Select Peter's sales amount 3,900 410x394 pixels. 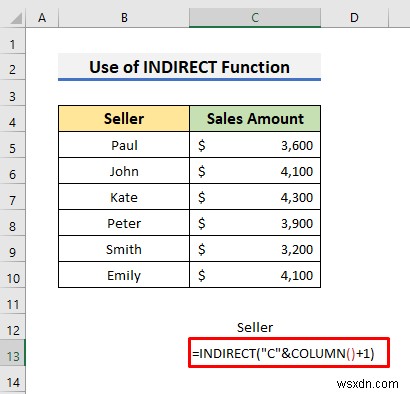[255, 223]
